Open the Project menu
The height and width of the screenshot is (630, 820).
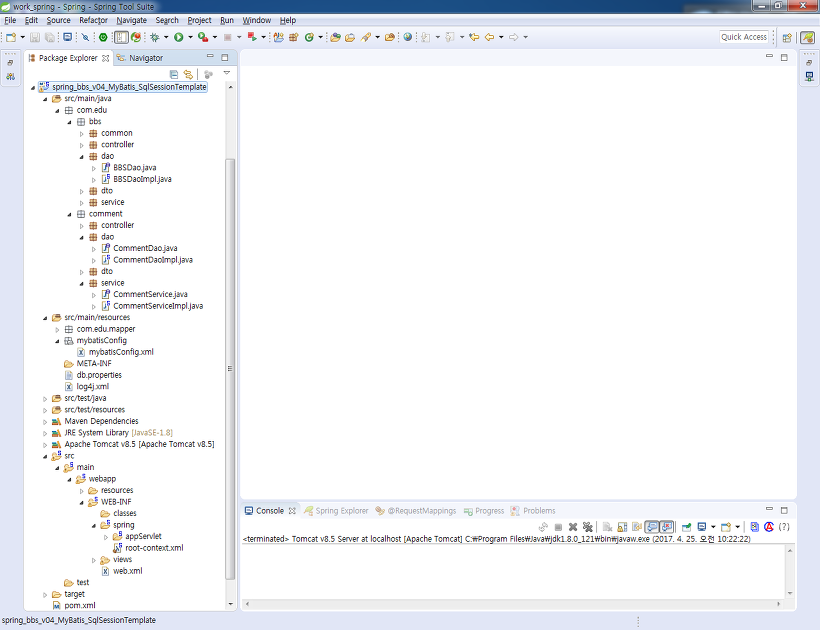(x=199, y=20)
